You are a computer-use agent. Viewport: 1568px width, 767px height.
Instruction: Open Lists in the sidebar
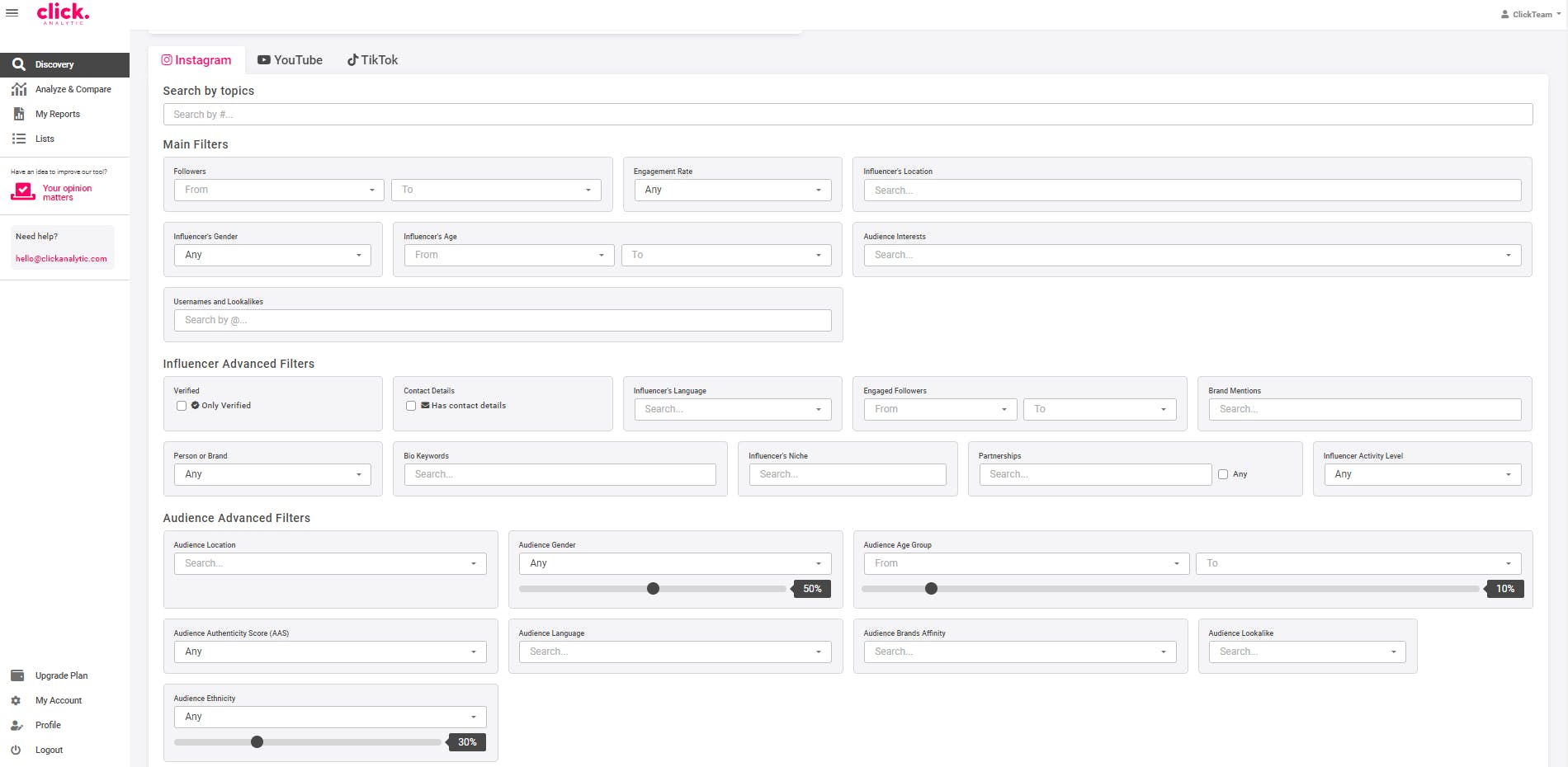pyautogui.click(x=64, y=139)
